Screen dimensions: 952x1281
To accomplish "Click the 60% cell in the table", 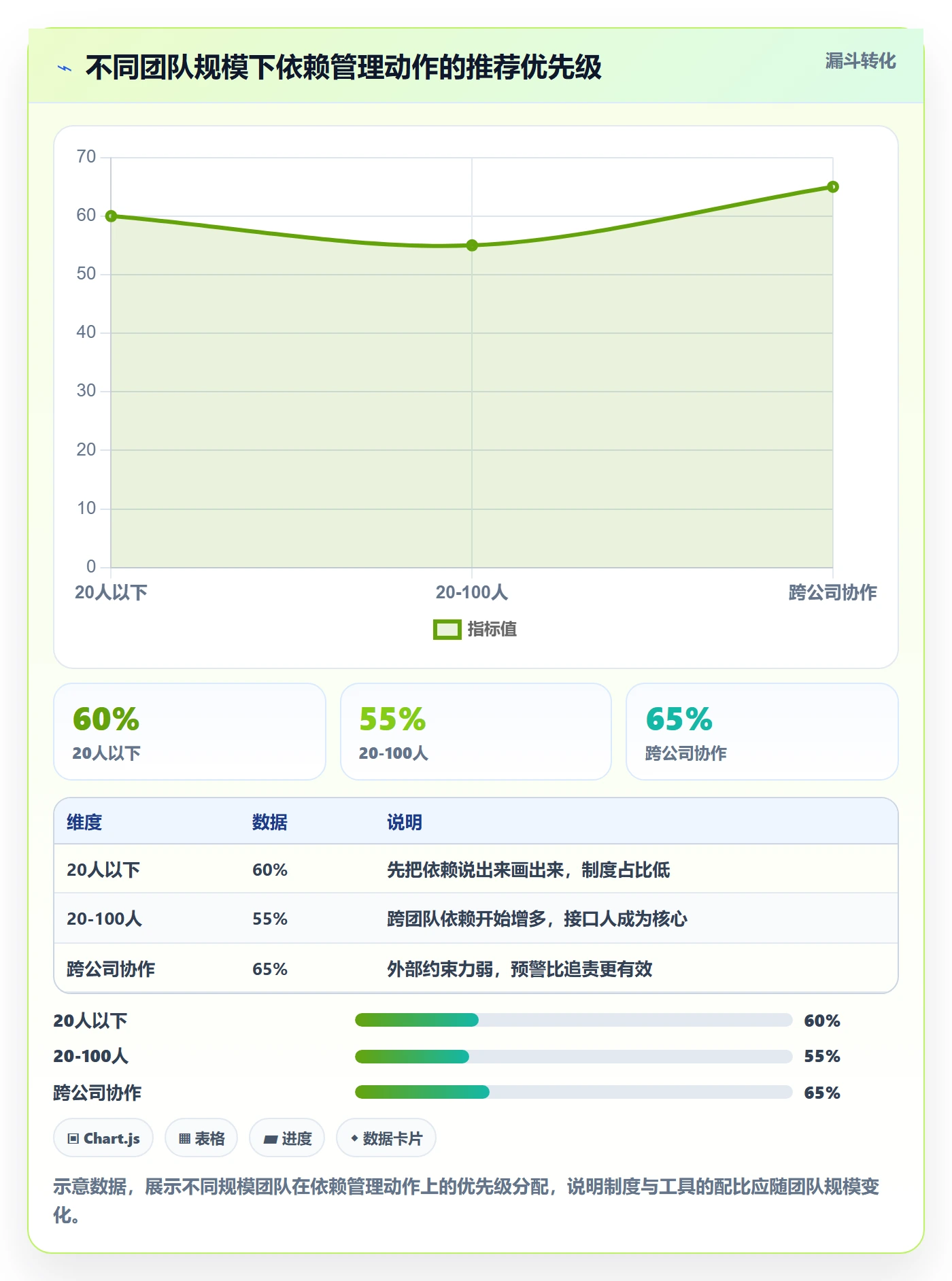I will (270, 870).
